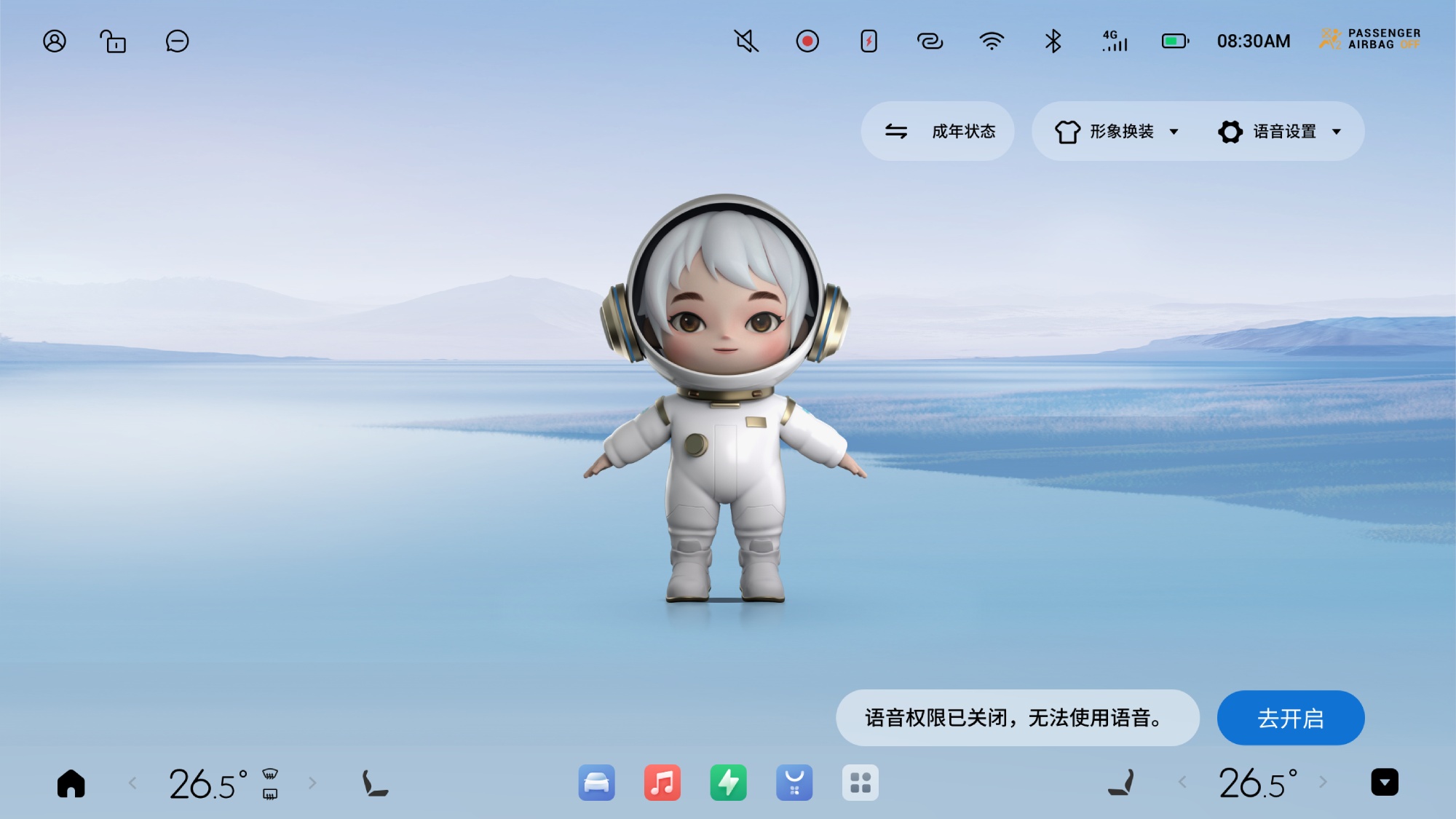Tap the voice permission disabled message
1456x819 pixels.
point(1017,719)
